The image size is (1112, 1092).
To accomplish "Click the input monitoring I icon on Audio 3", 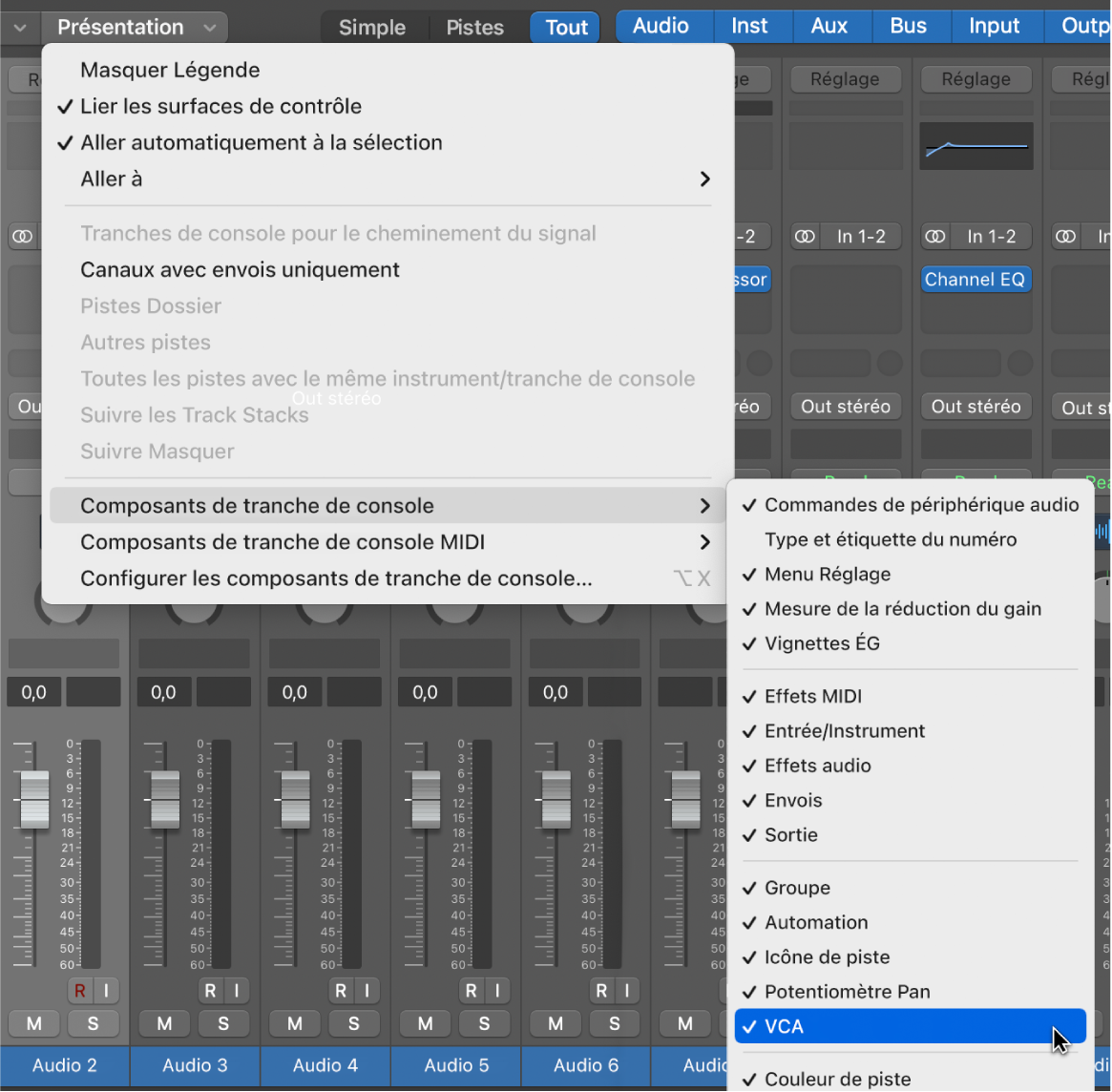I will (x=237, y=990).
